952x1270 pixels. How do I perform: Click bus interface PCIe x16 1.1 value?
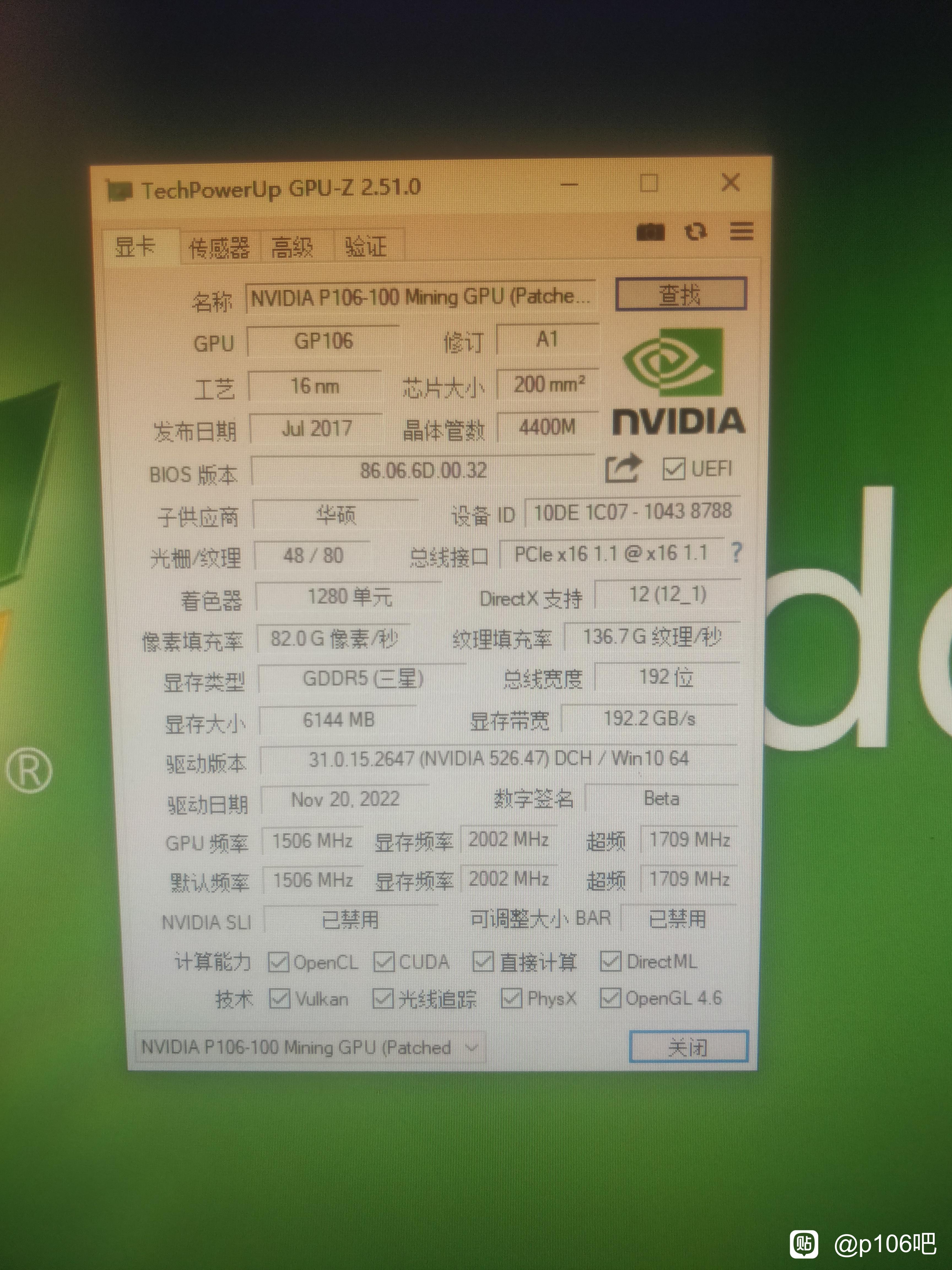[612, 553]
